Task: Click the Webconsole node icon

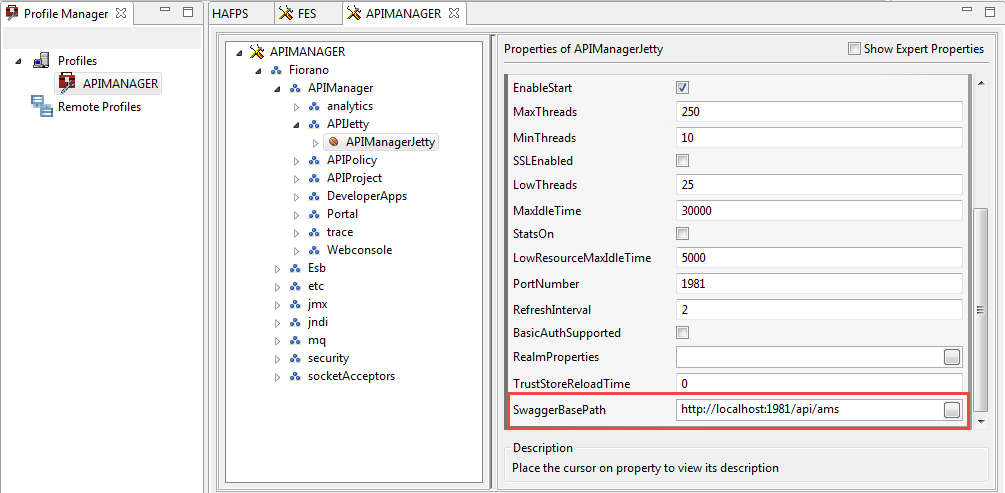Action: (314, 250)
